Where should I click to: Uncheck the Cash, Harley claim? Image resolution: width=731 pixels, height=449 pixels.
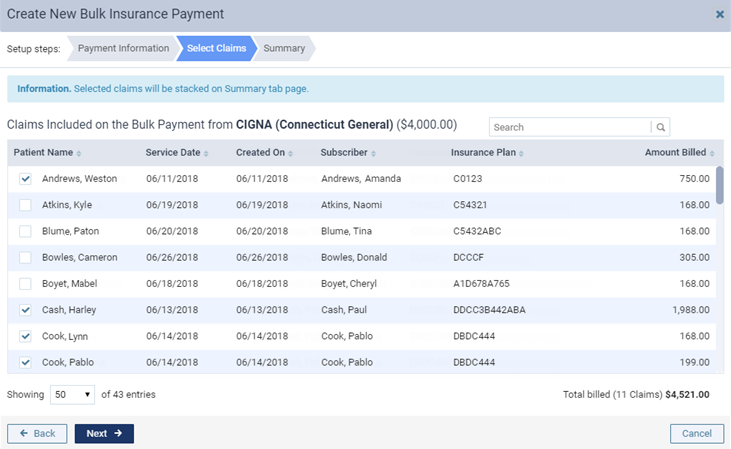point(25,310)
